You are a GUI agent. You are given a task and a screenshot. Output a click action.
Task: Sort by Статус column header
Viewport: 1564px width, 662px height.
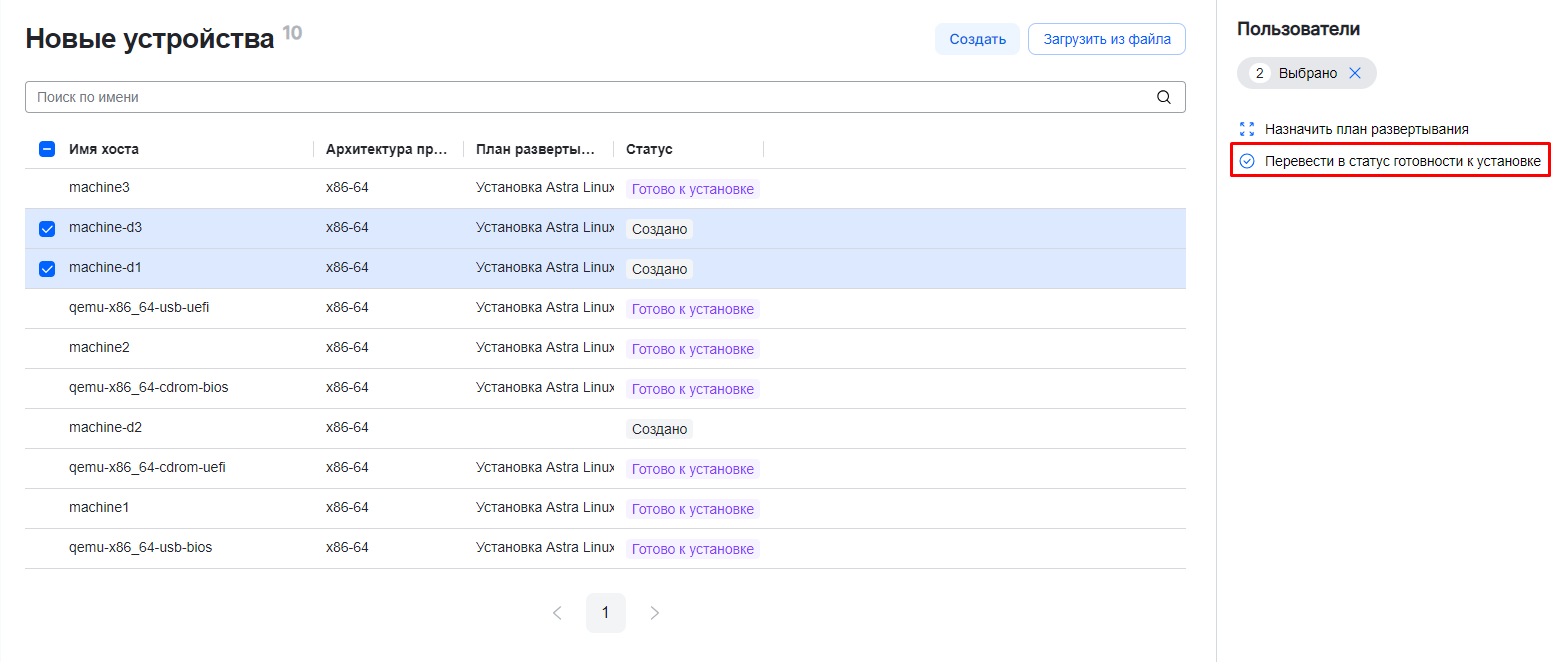click(x=649, y=149)
